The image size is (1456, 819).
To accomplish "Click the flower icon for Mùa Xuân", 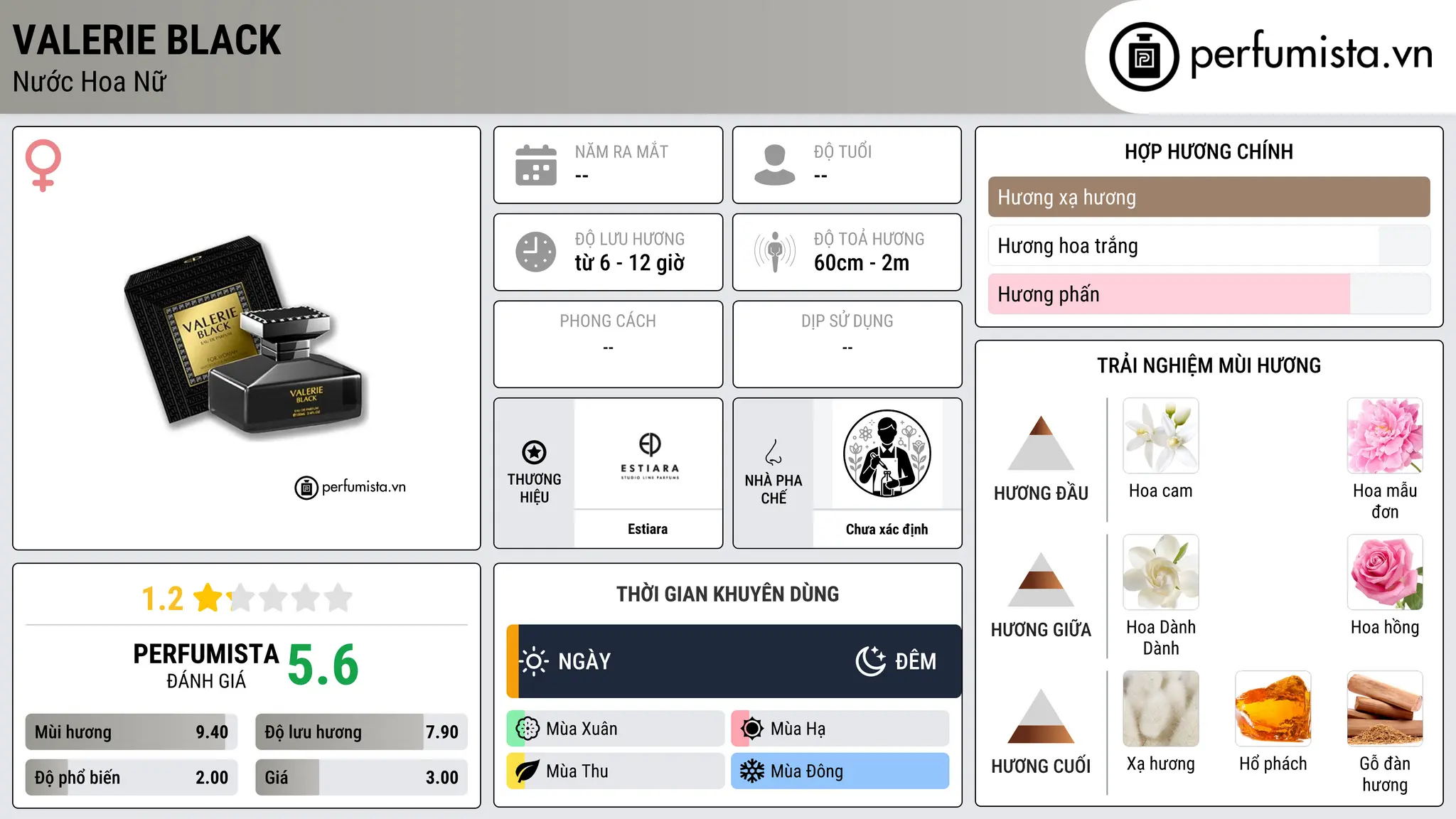I will [x=528, y=728].
